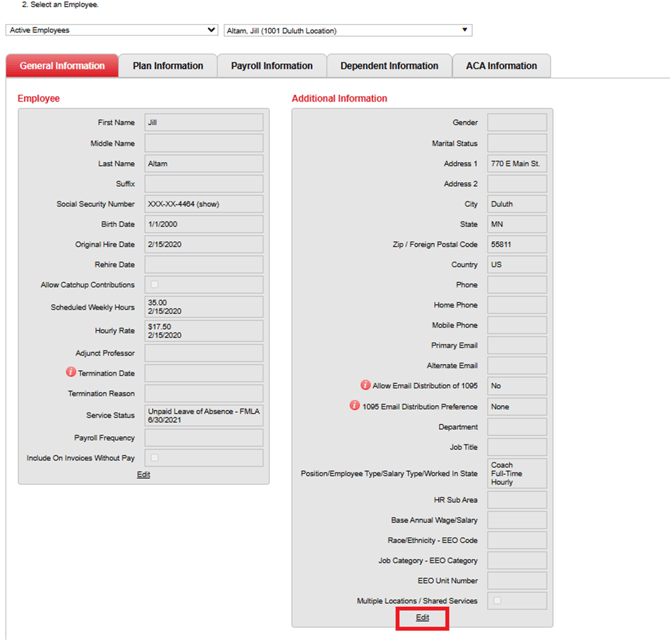670x640 pixels.
Task: Click Edit link under Additional Information
Action: pos(422,618)
